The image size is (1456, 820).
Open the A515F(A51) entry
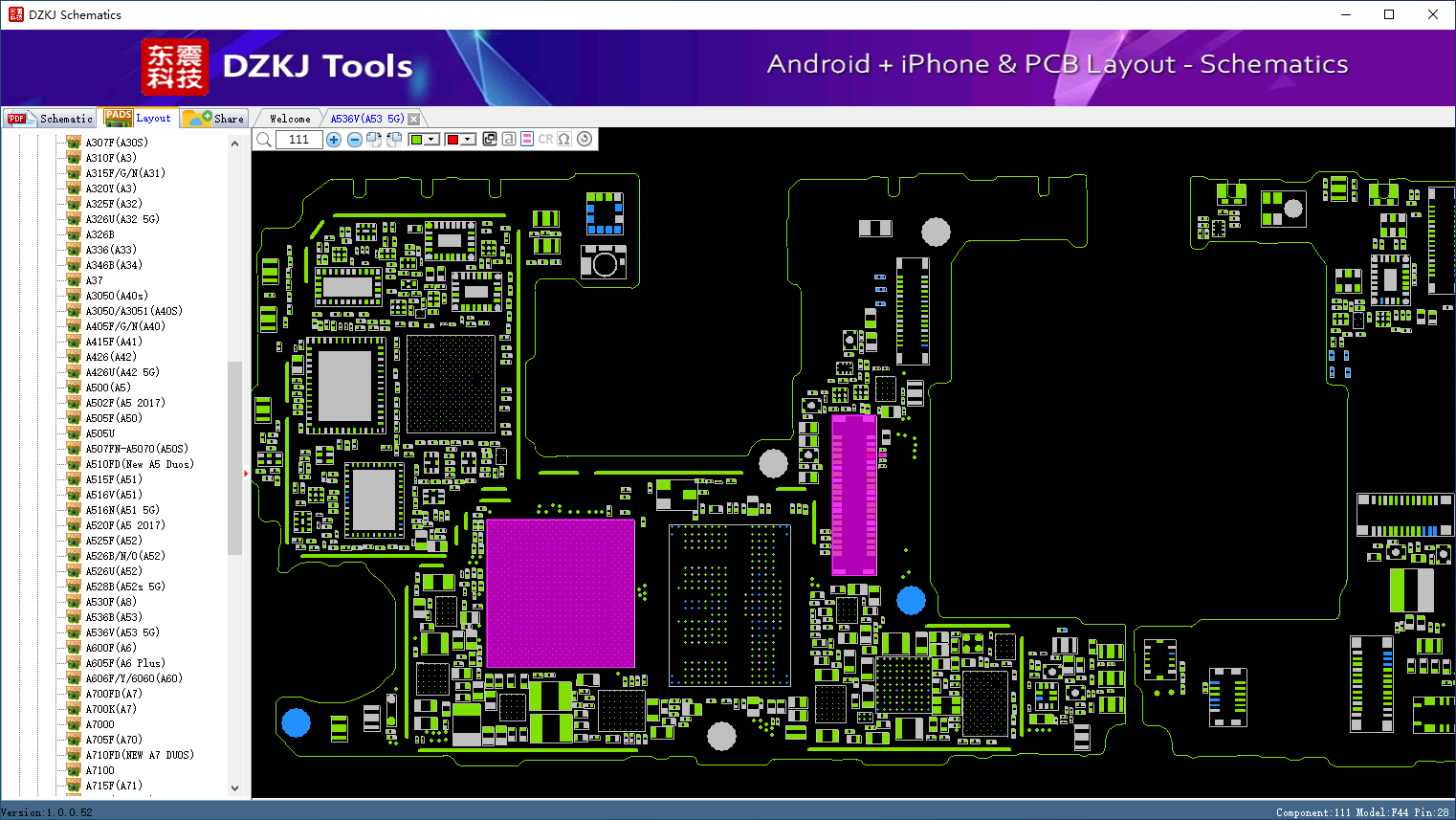point(114,479)
